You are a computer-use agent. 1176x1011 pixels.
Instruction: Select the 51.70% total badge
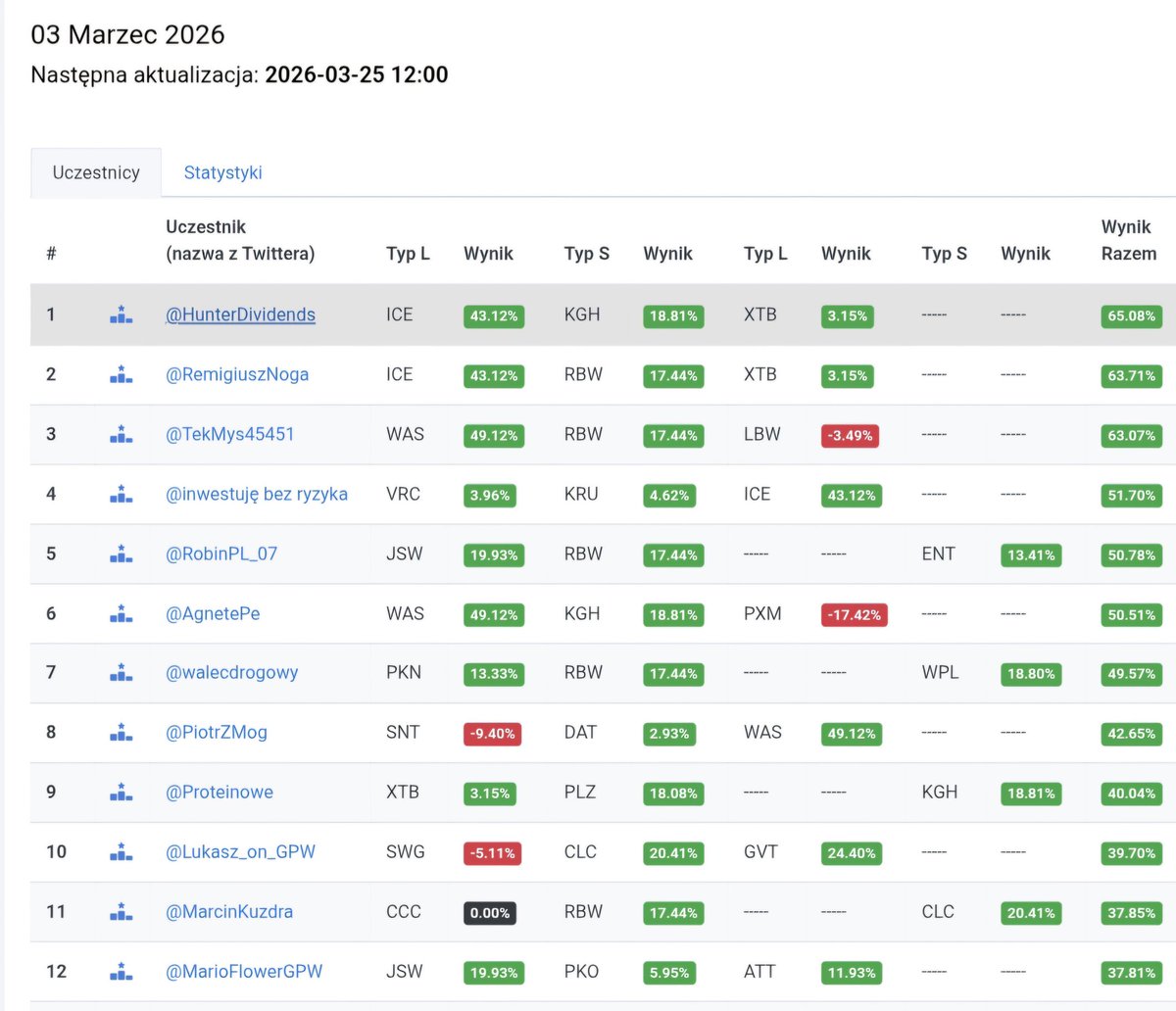pos(1132,495)
